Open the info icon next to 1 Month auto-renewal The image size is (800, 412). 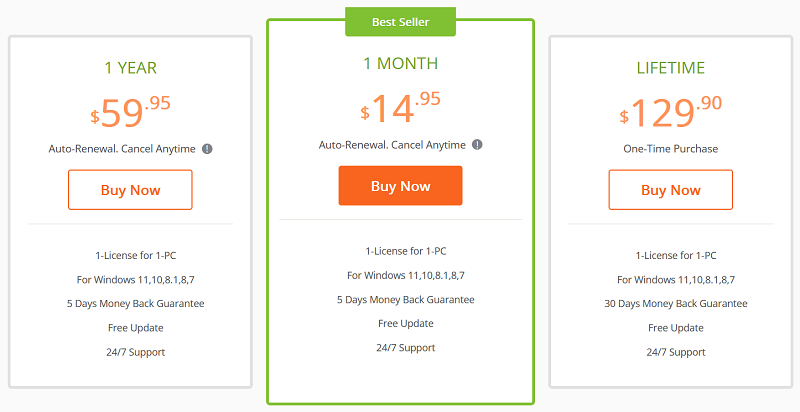point(477,145)
